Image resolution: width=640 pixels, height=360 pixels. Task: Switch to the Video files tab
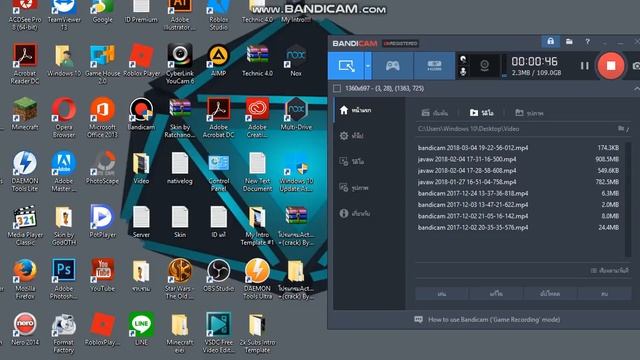(x=482, y=113)
